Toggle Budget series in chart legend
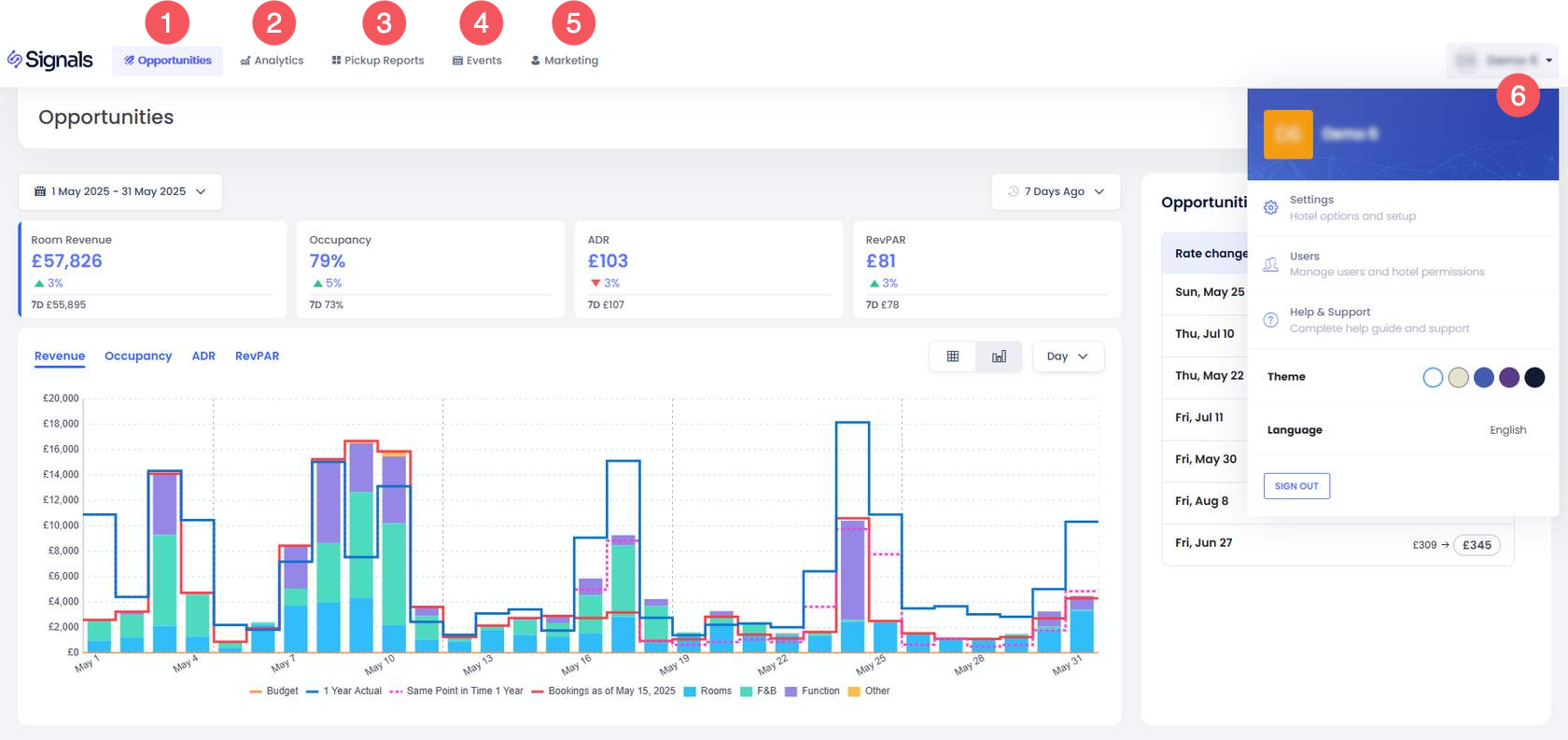The width and height of the screenshot is (1568, 740). pyautogui.click(x=274, y=691)
